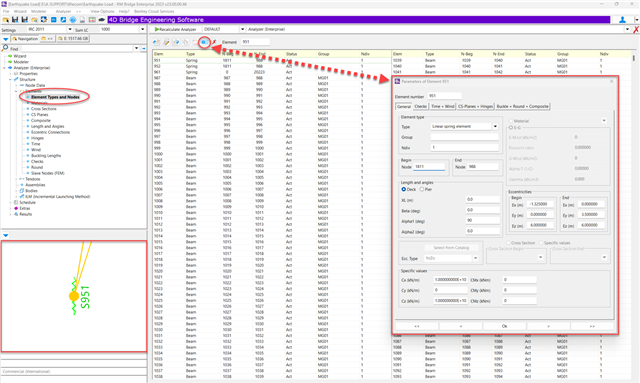Select Buckling Lengths in the tree

(46, 156)
